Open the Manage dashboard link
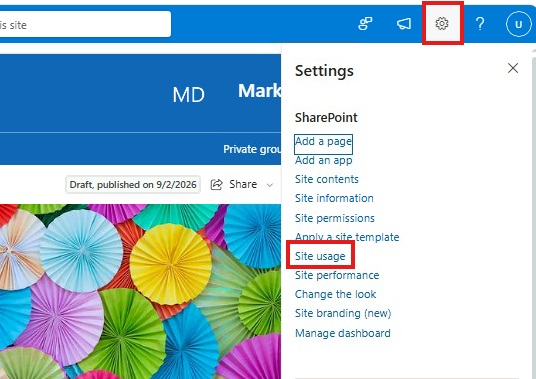The image size is (536, 379). coord(343,333)
